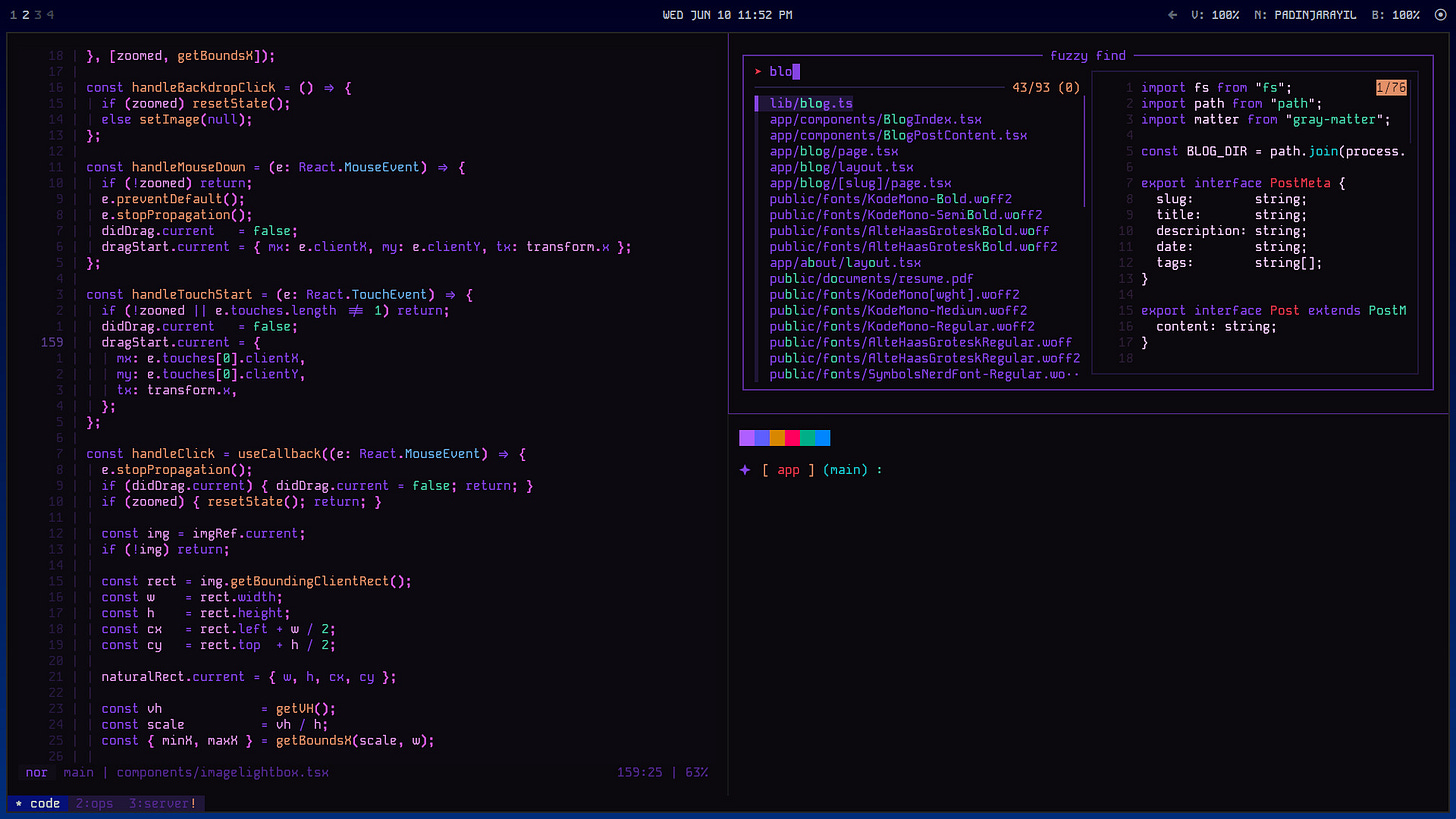Click the left arrow icon in the top bar

pos(1173,15)
